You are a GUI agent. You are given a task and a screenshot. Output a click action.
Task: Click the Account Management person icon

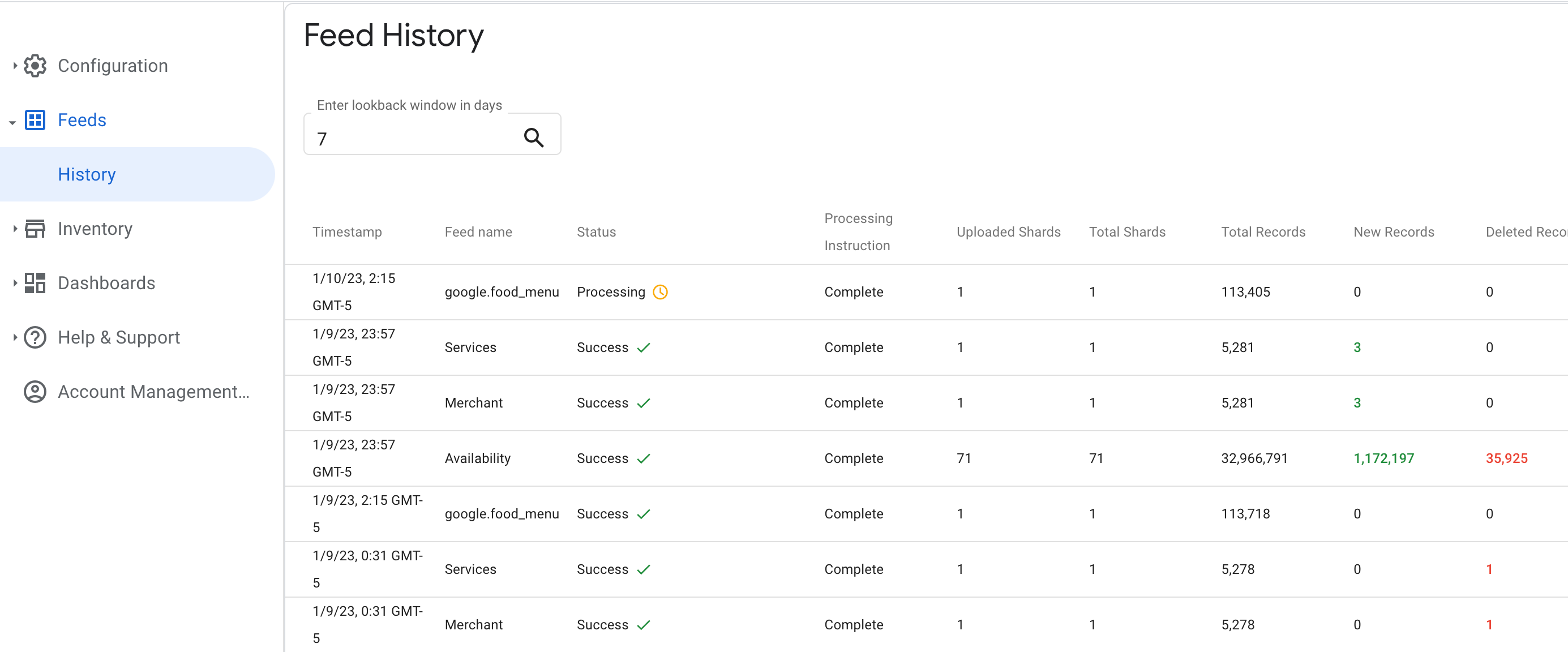[x=38, y=391]
